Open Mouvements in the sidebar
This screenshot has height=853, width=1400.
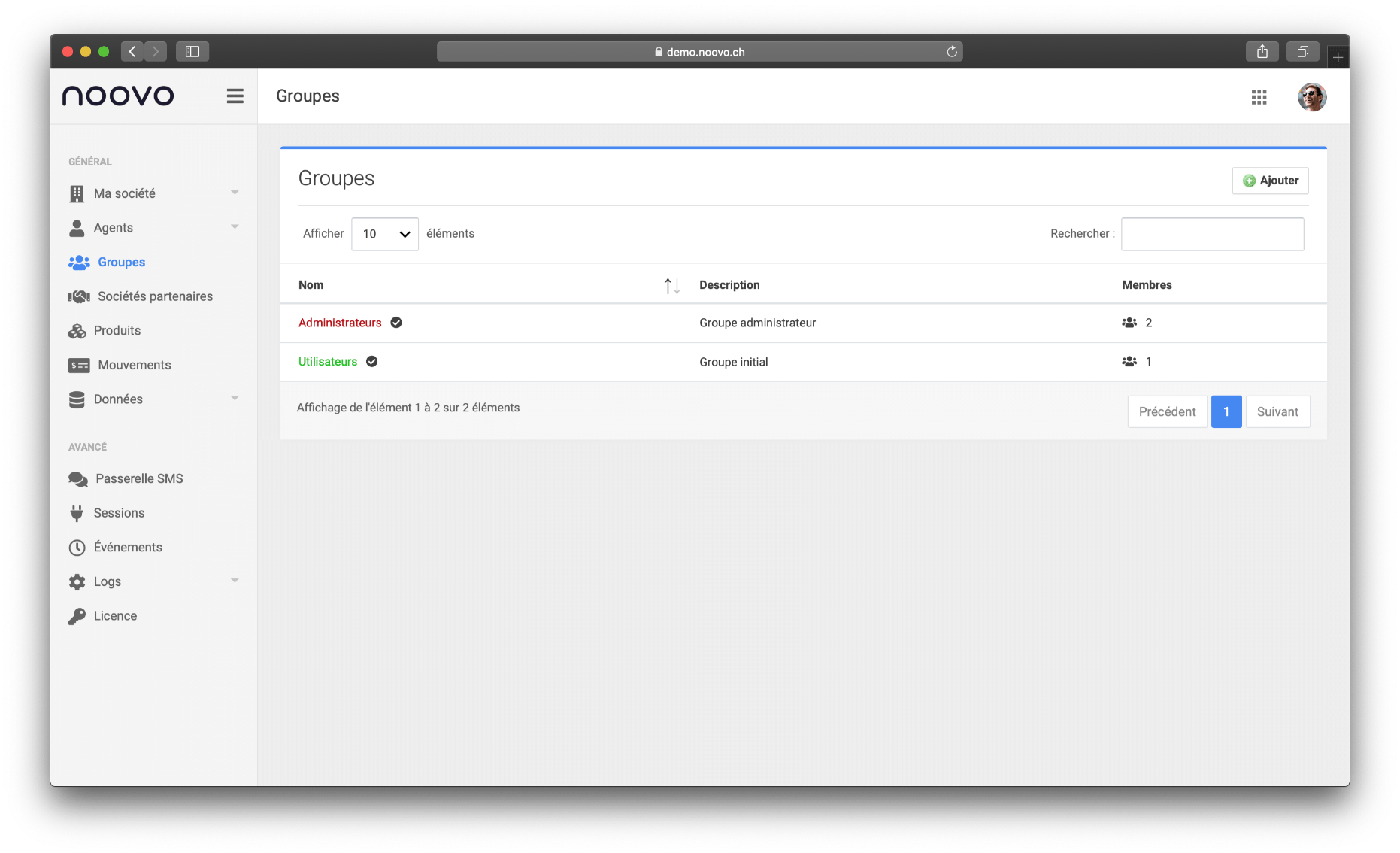(x=134, y=365)
